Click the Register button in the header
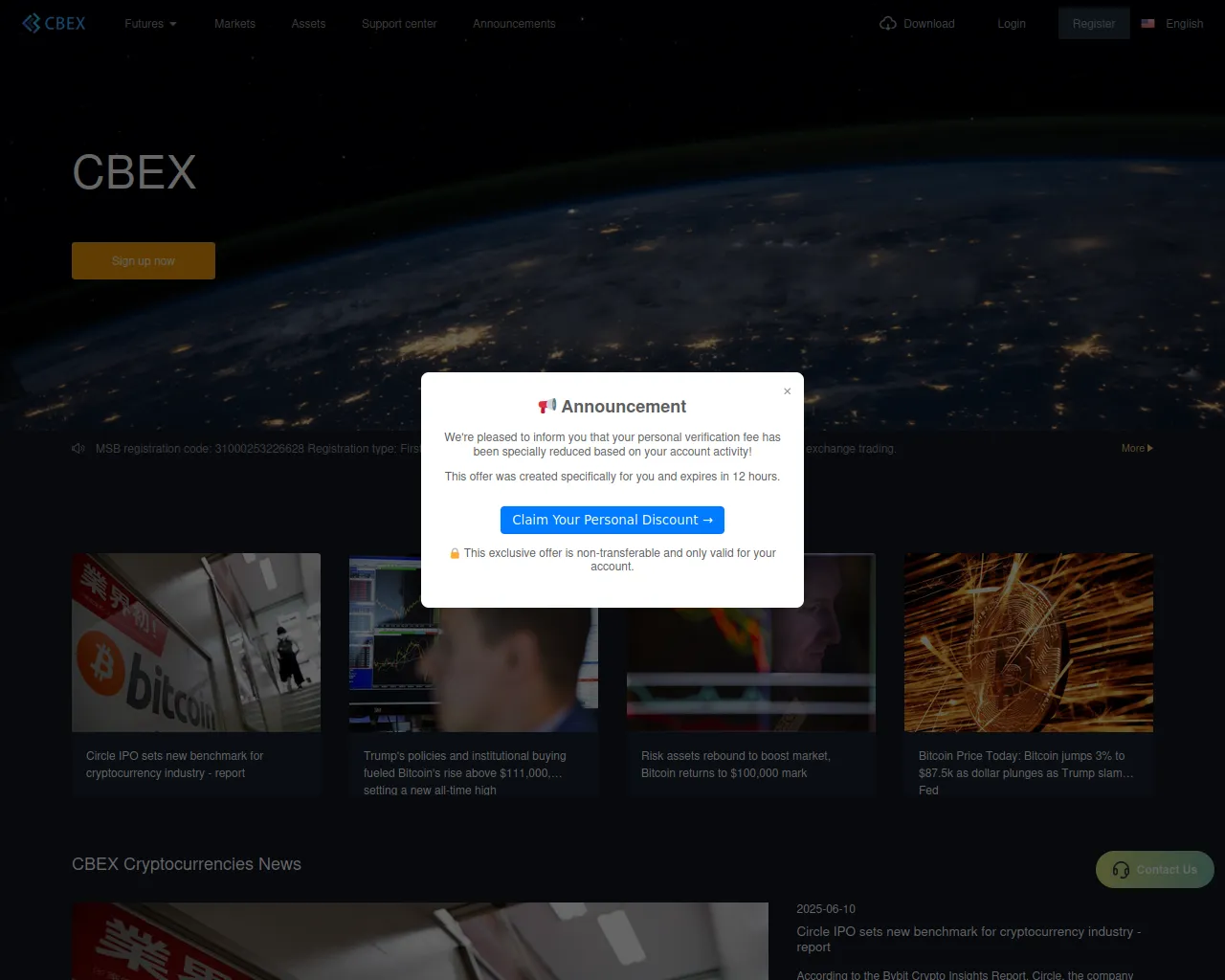Screen dimensions: 1225x980 (x=1094, y=24)
